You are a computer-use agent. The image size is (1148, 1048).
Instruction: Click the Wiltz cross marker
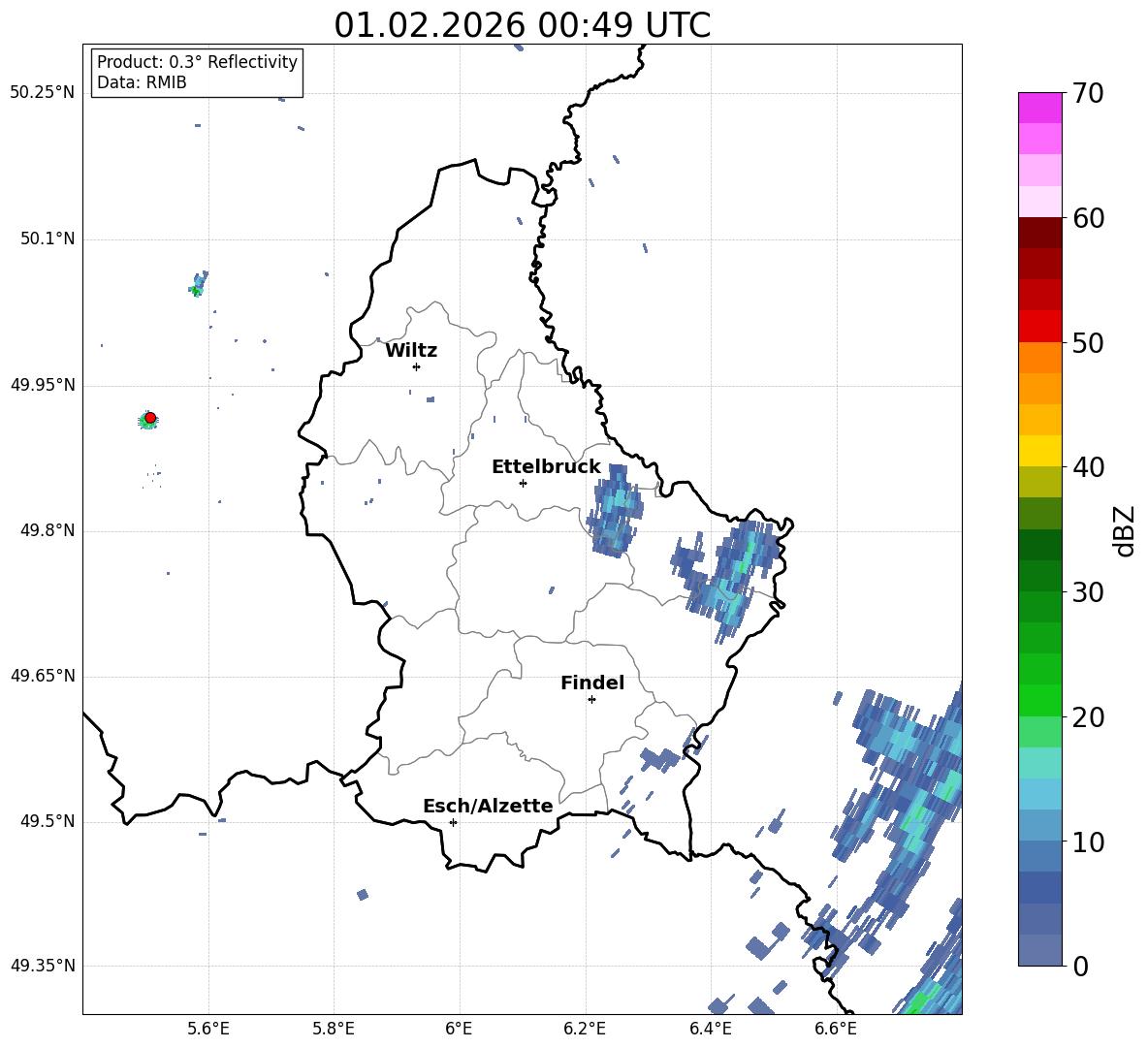tap(417, 366)
